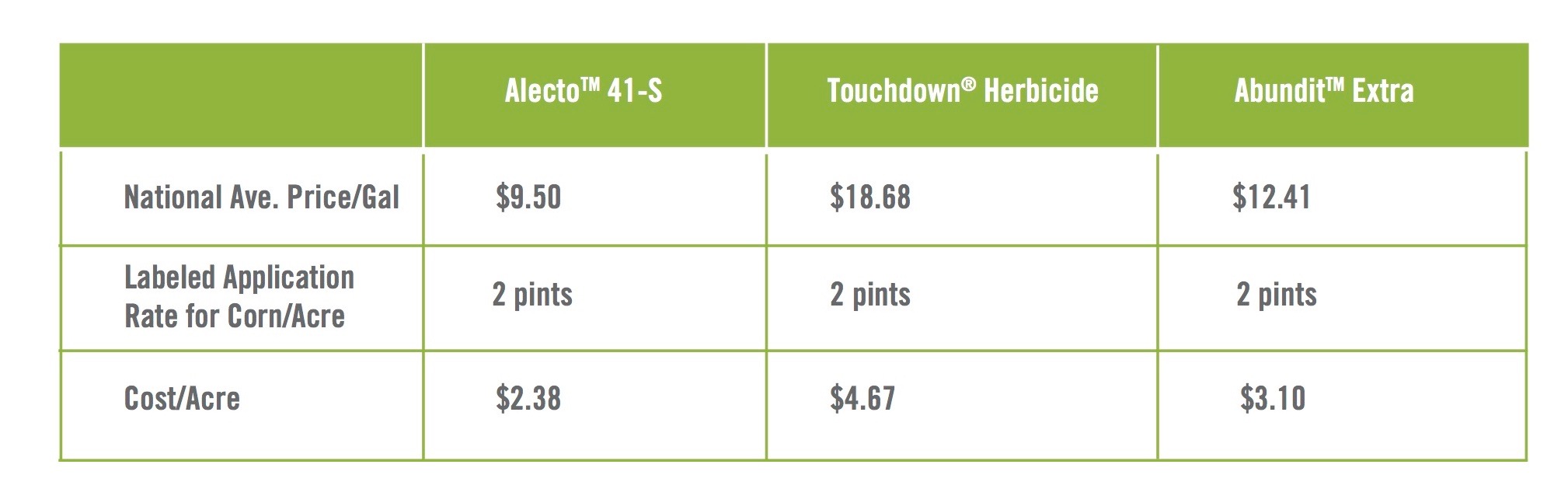Select the 2 pints cell under Abundit
This screenshot has height=489, width=1568.
click(1277, 295)
